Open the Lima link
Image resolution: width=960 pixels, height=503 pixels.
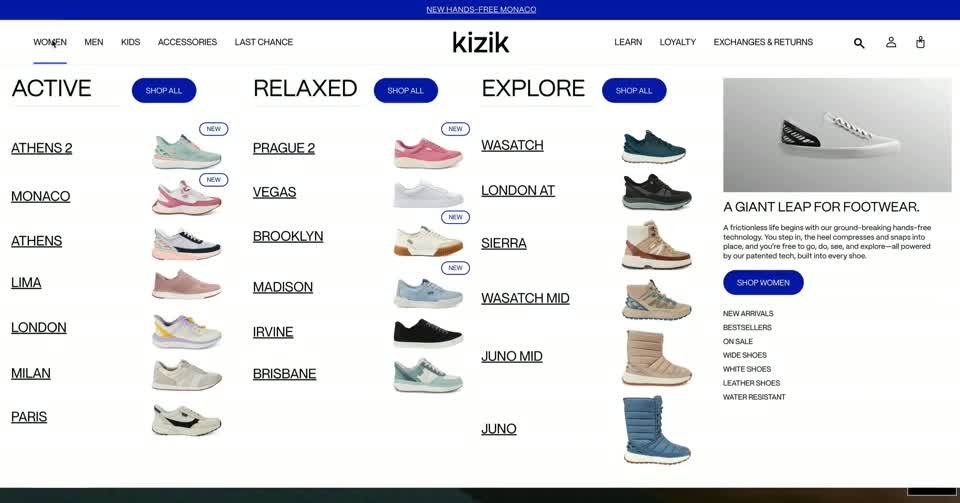pyautogui.click(x=26, y=283)
